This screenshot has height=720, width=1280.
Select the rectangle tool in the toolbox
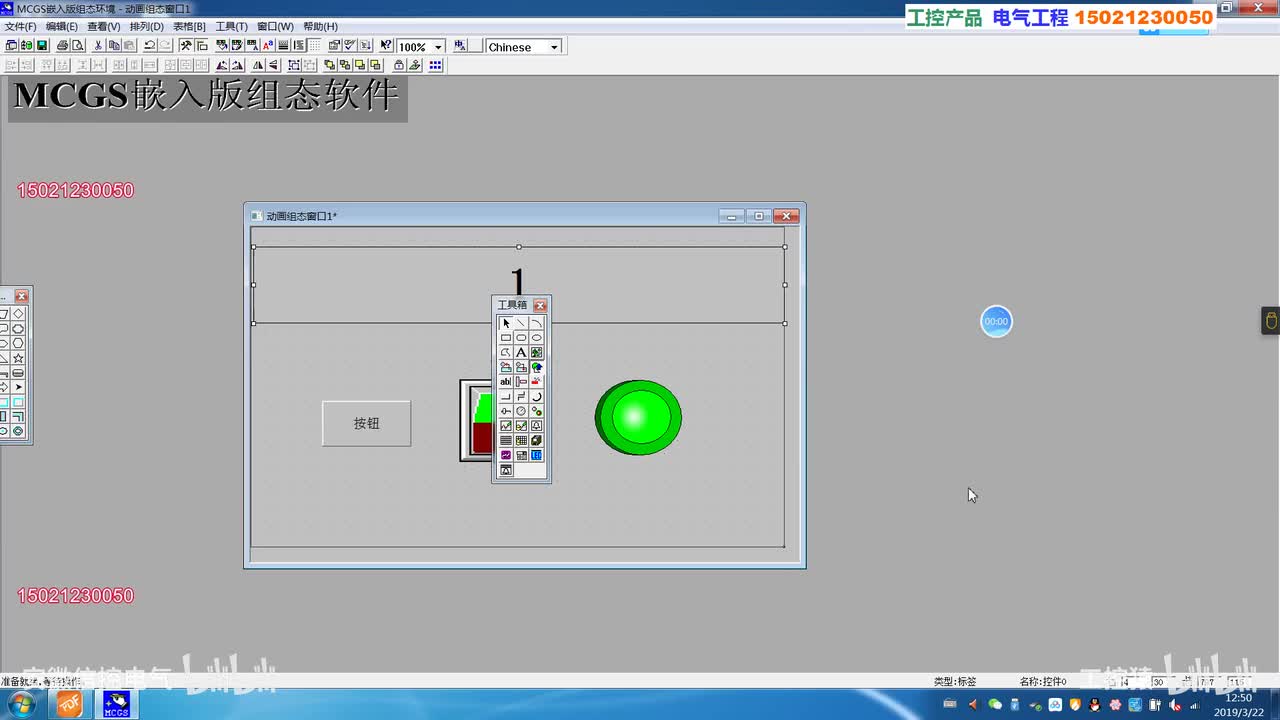[x=506, y=338]
